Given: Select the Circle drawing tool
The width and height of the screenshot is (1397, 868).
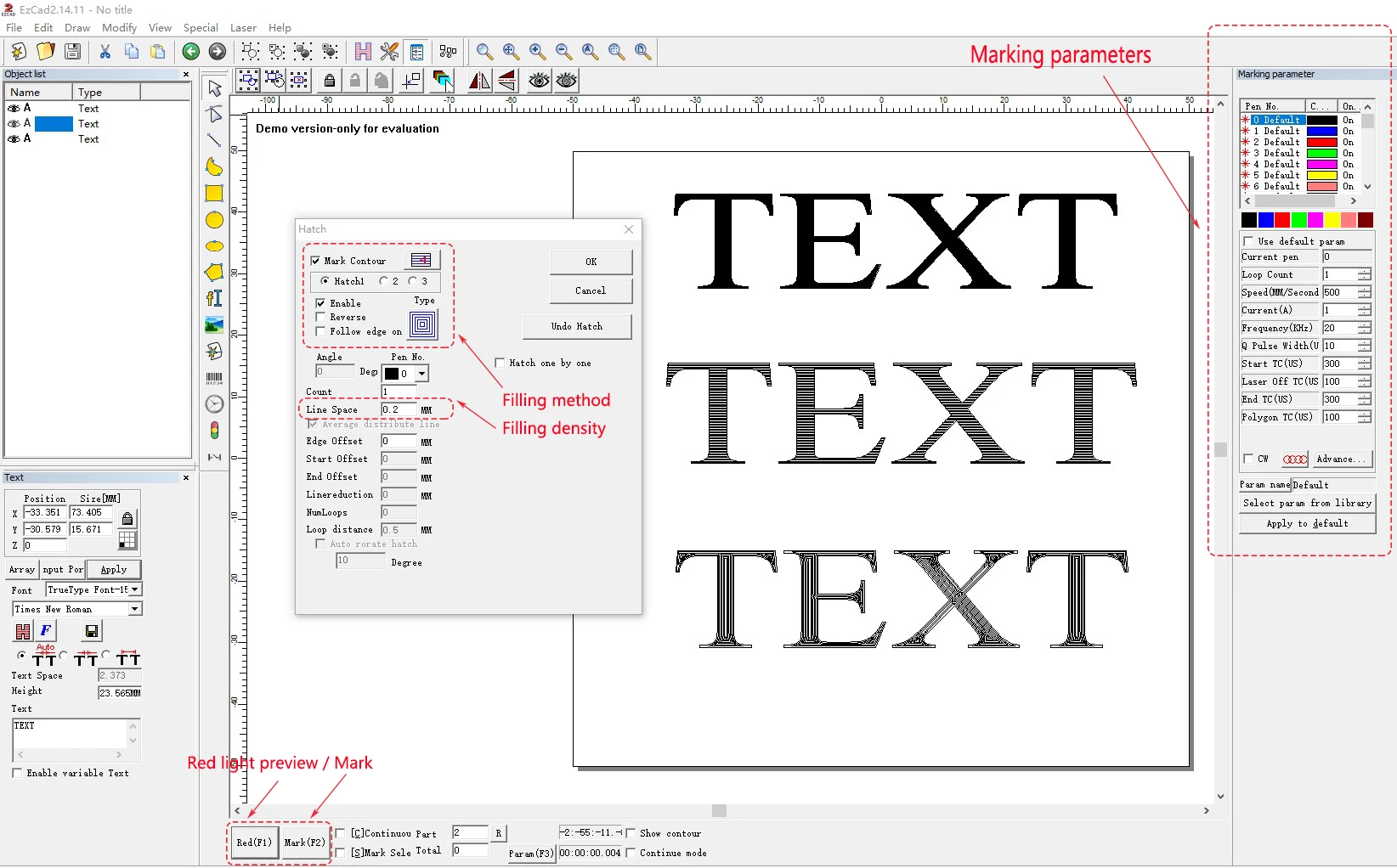Looking at the screenshot, I should (214, 220).
